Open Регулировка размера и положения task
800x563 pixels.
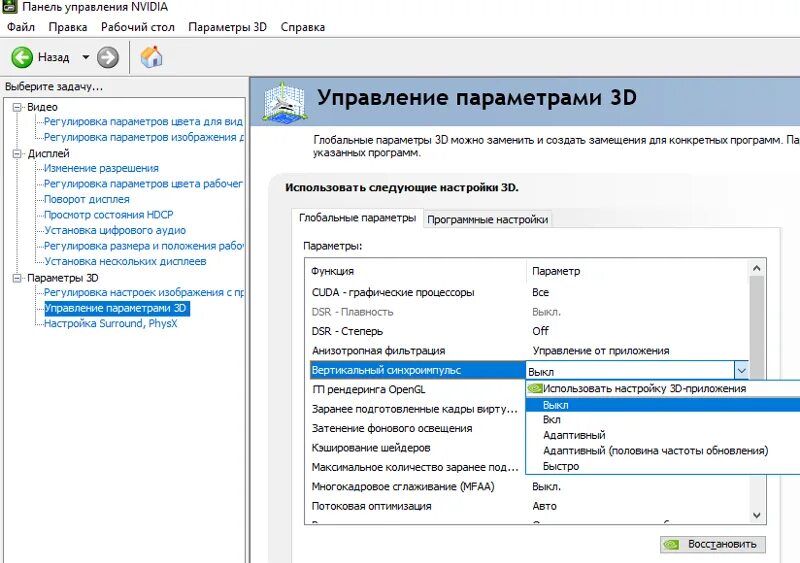tap(143, 246)
